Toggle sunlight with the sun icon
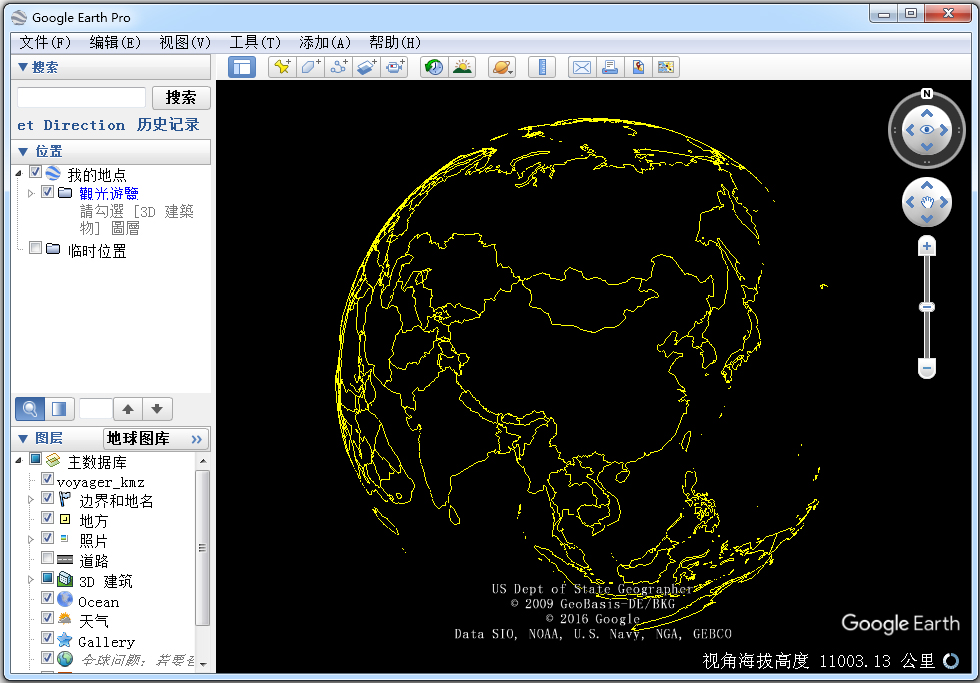The height and width of the screenshot is (683, 980). click(462, 67)
